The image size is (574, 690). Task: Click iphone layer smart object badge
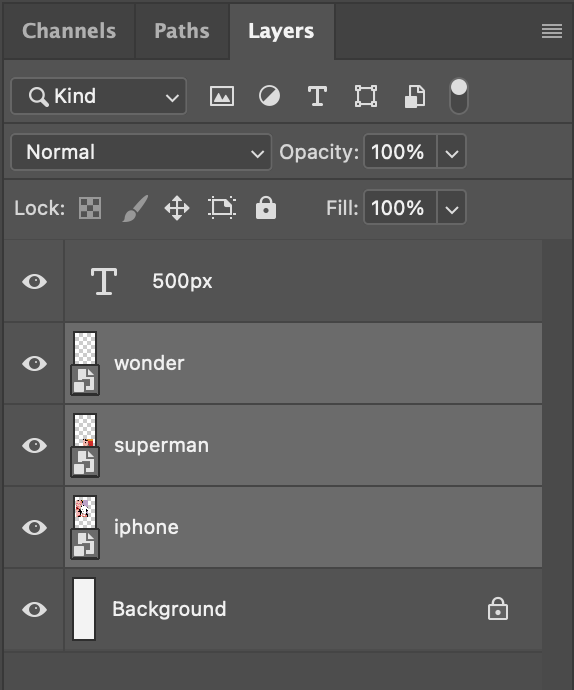pos(85,544)
